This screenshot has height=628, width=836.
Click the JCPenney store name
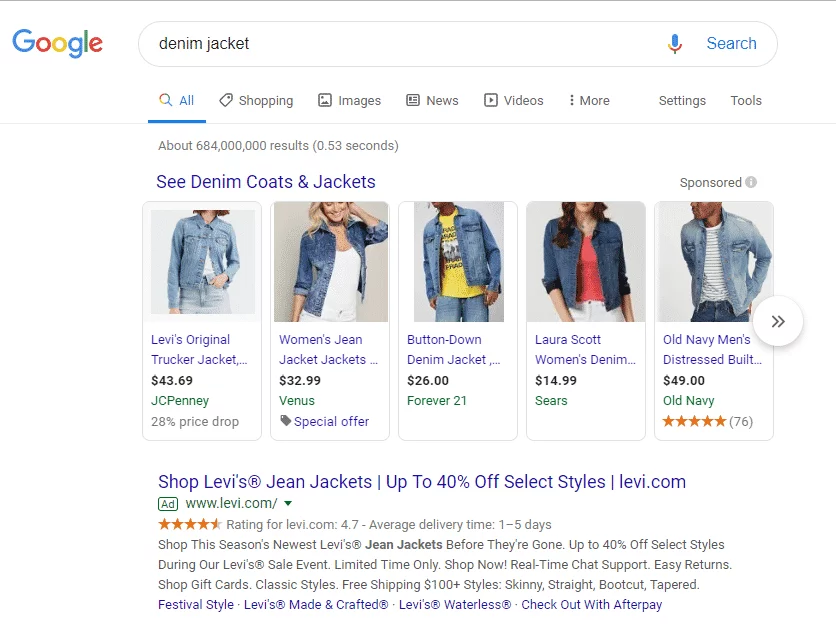[x=180, y=400]
